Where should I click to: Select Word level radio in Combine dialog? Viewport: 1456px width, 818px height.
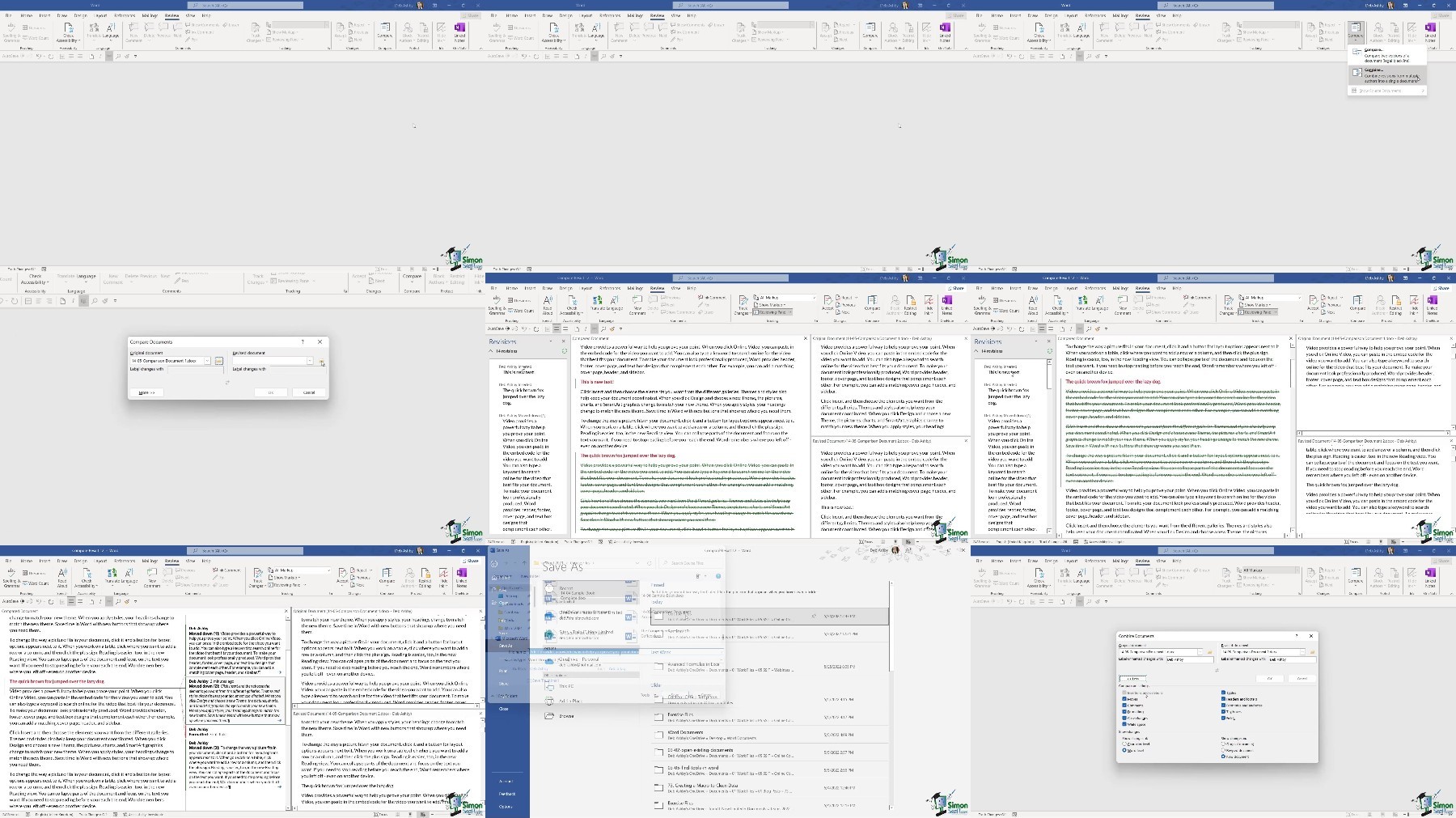[x=1124, y=750]
